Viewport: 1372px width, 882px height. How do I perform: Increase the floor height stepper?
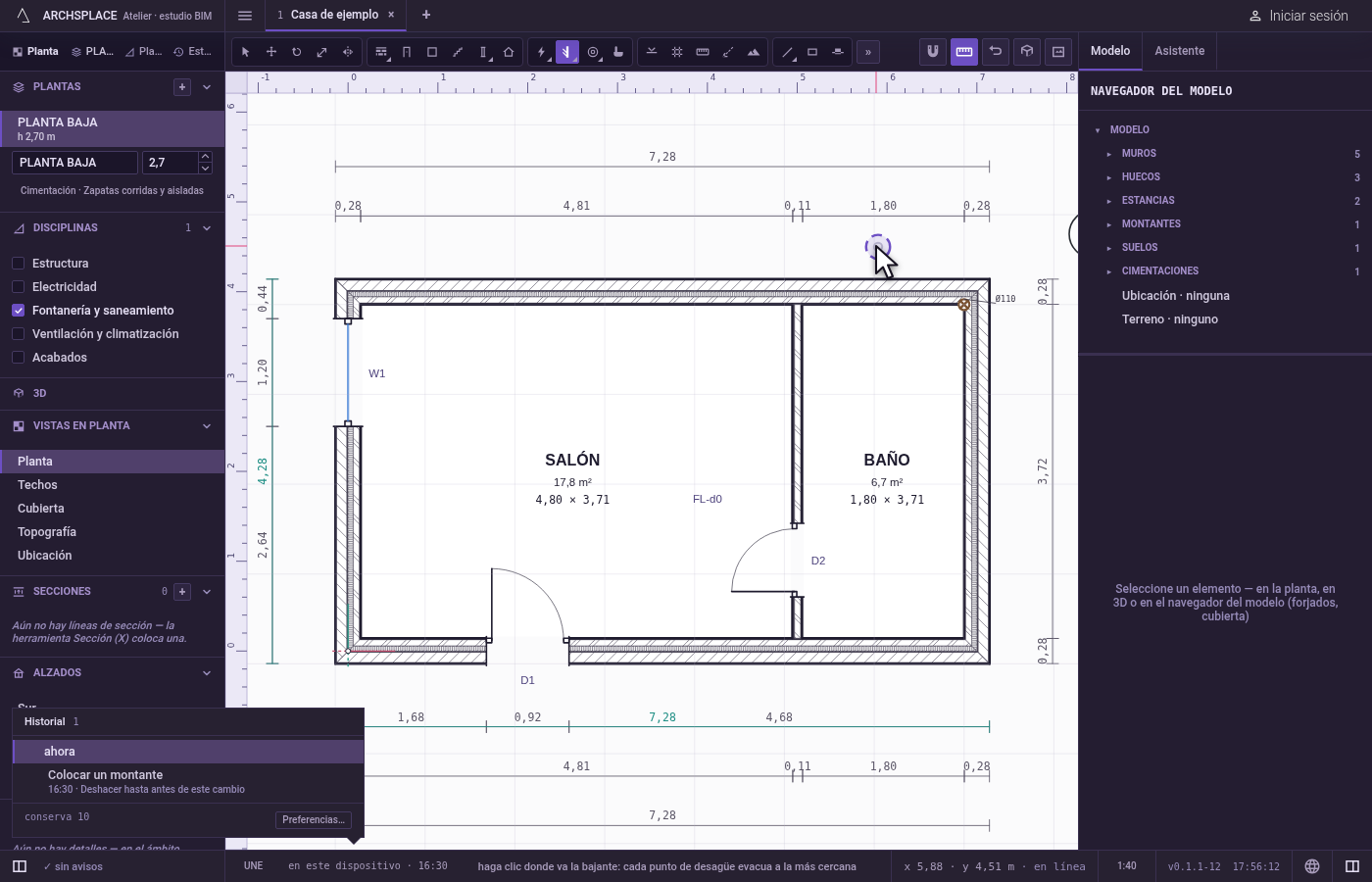205,157
